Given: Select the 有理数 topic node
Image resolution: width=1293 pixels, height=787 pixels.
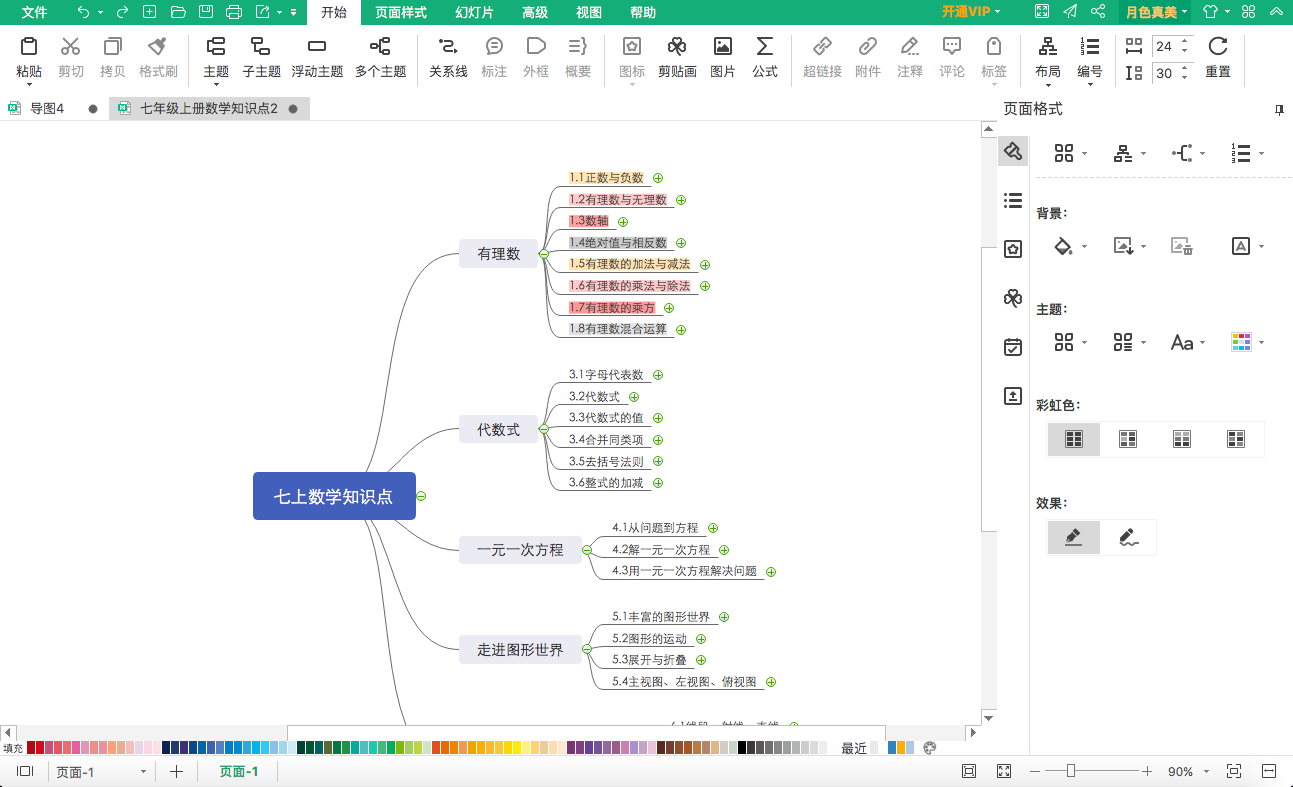Looking at the screenshot, I should (x=499, y=254).
